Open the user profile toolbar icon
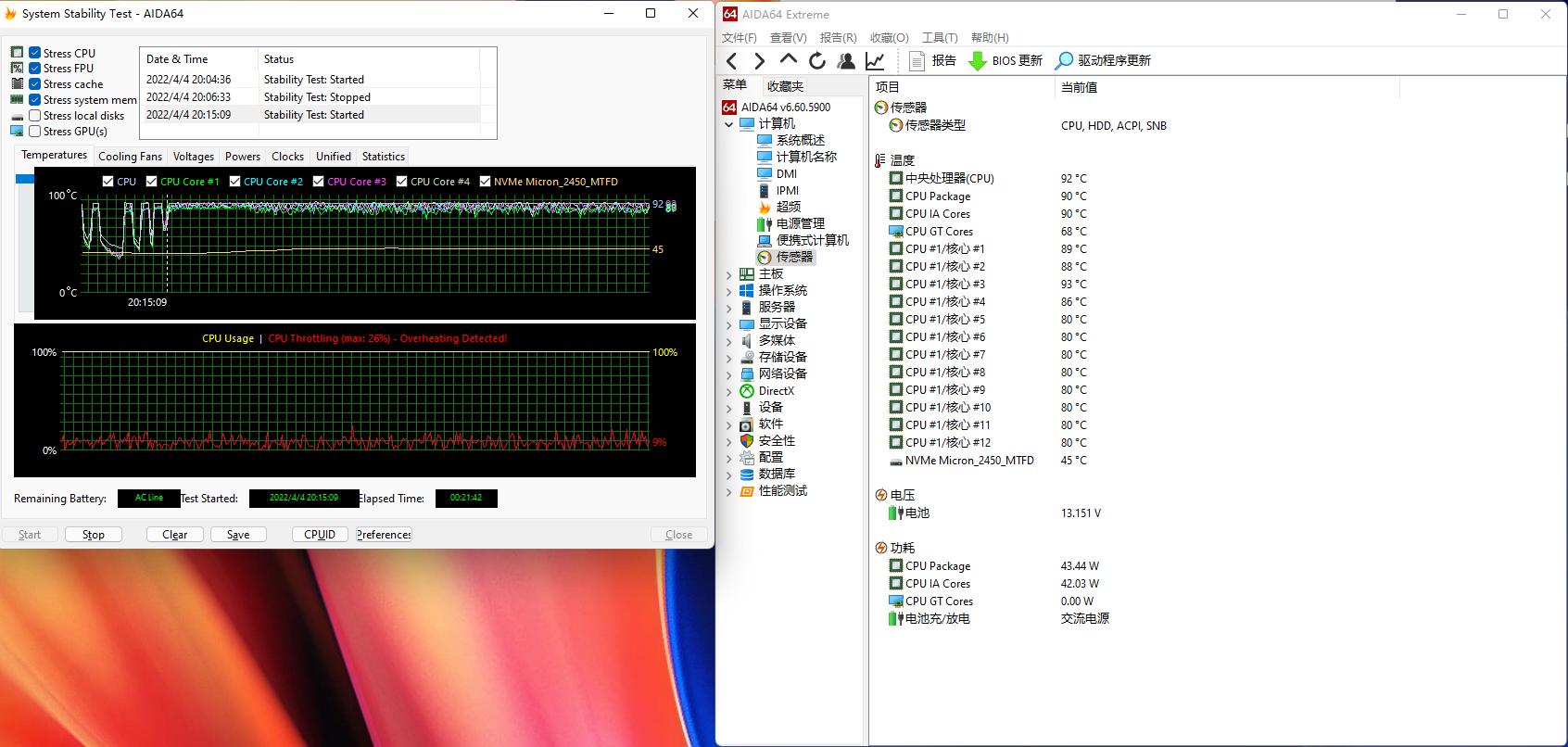This screenshot has height=747, width=1568. [845, 61]
